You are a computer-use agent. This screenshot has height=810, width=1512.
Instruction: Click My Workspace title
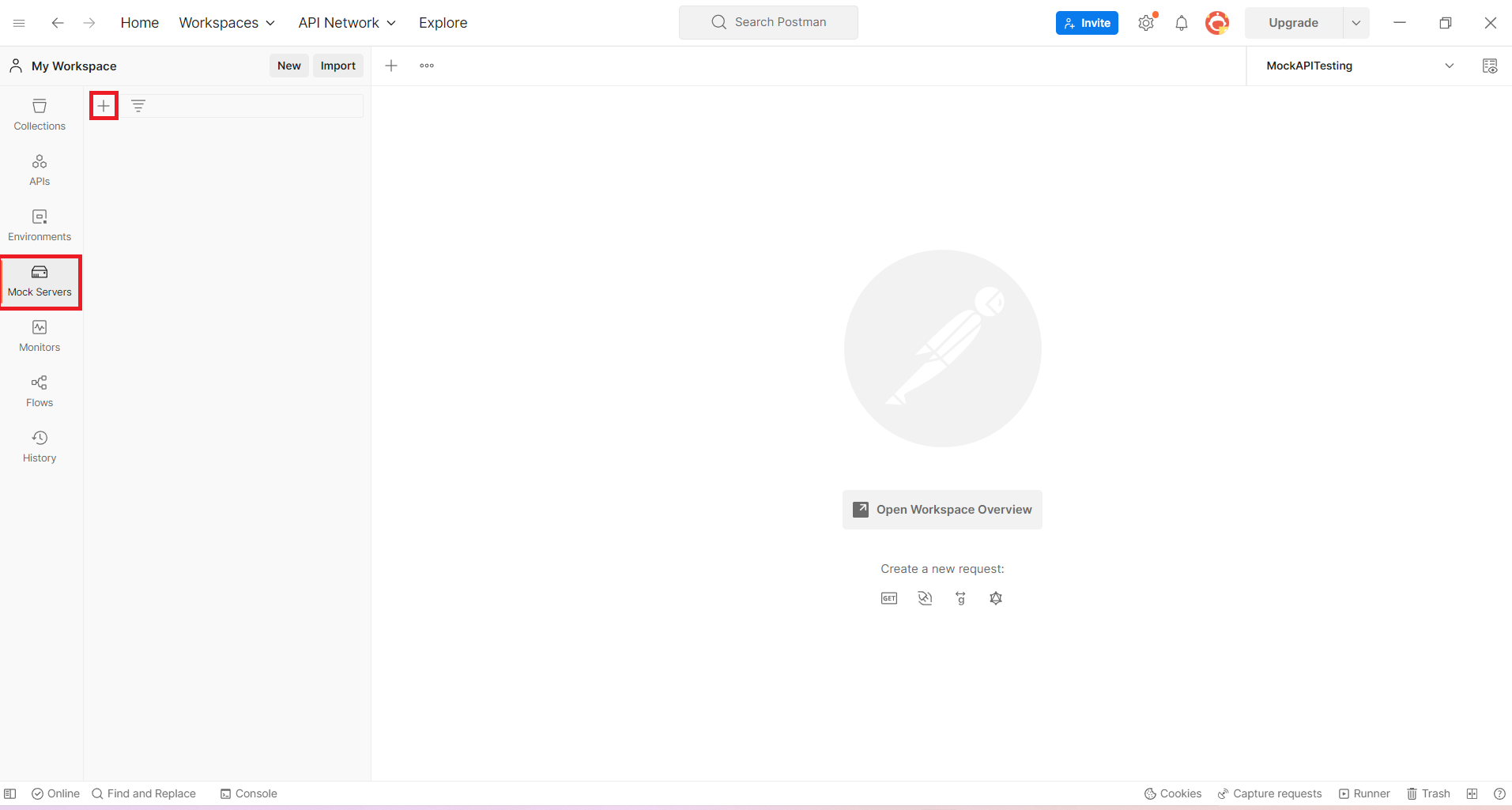(74, 66)
